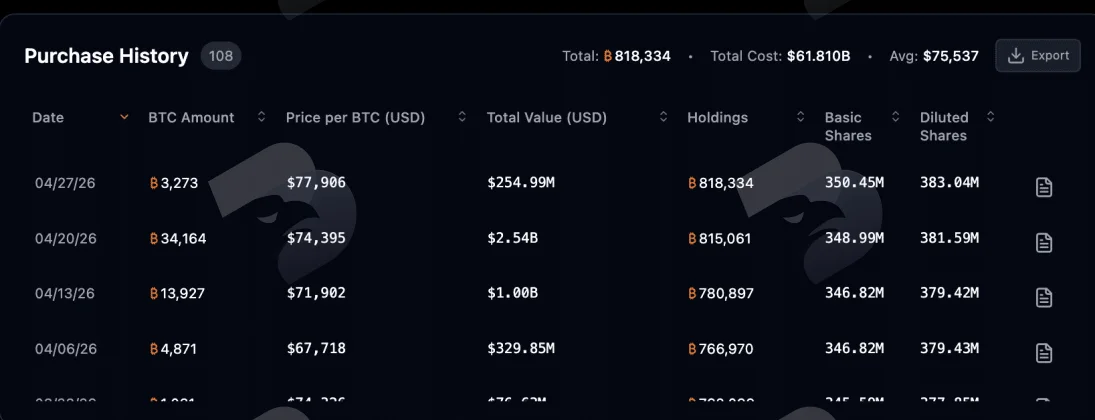Select the $2.54B total value cell
Viewport: 1095px width, 420px height.
point(513,238)
